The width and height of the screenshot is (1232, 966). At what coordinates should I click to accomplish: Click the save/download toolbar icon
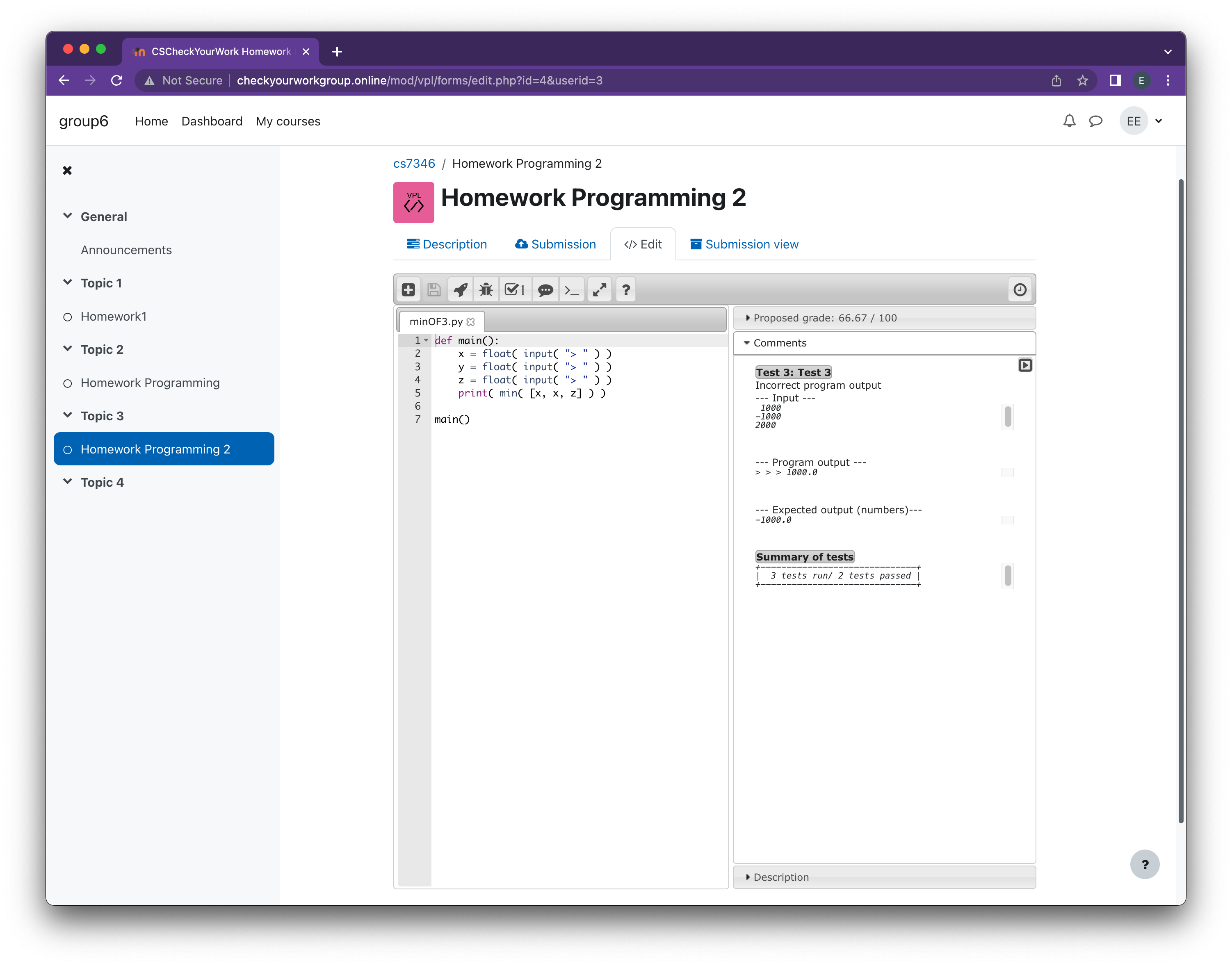point(433,290)
